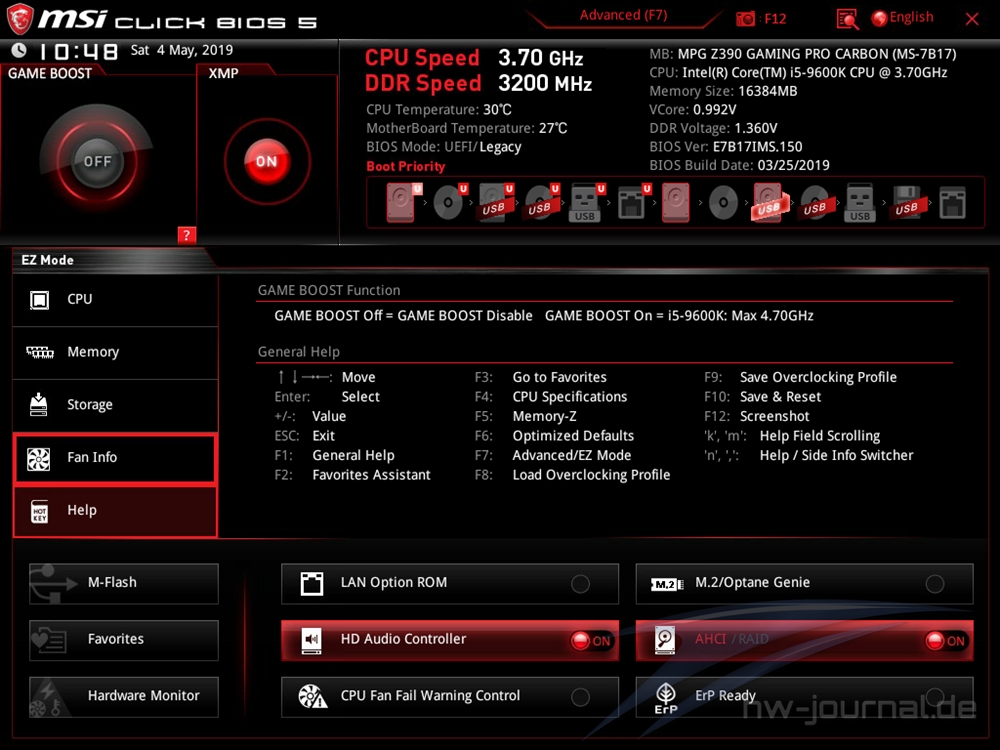The image size is (1000, 750).
Task: Enable M.2/Optane Genie
Action: (x=804, y=583)
